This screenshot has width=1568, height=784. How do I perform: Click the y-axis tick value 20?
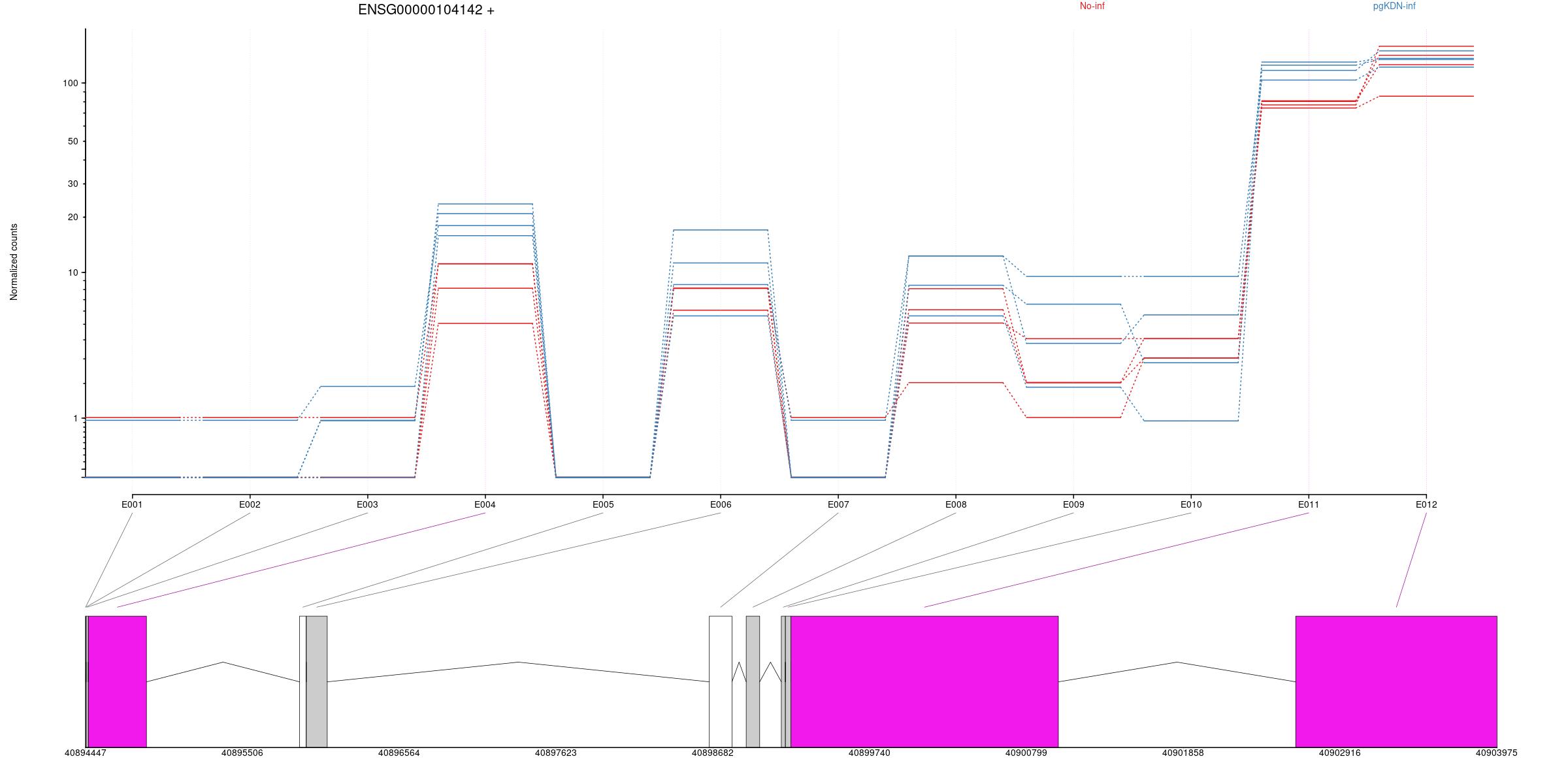(x=73, y=217)
